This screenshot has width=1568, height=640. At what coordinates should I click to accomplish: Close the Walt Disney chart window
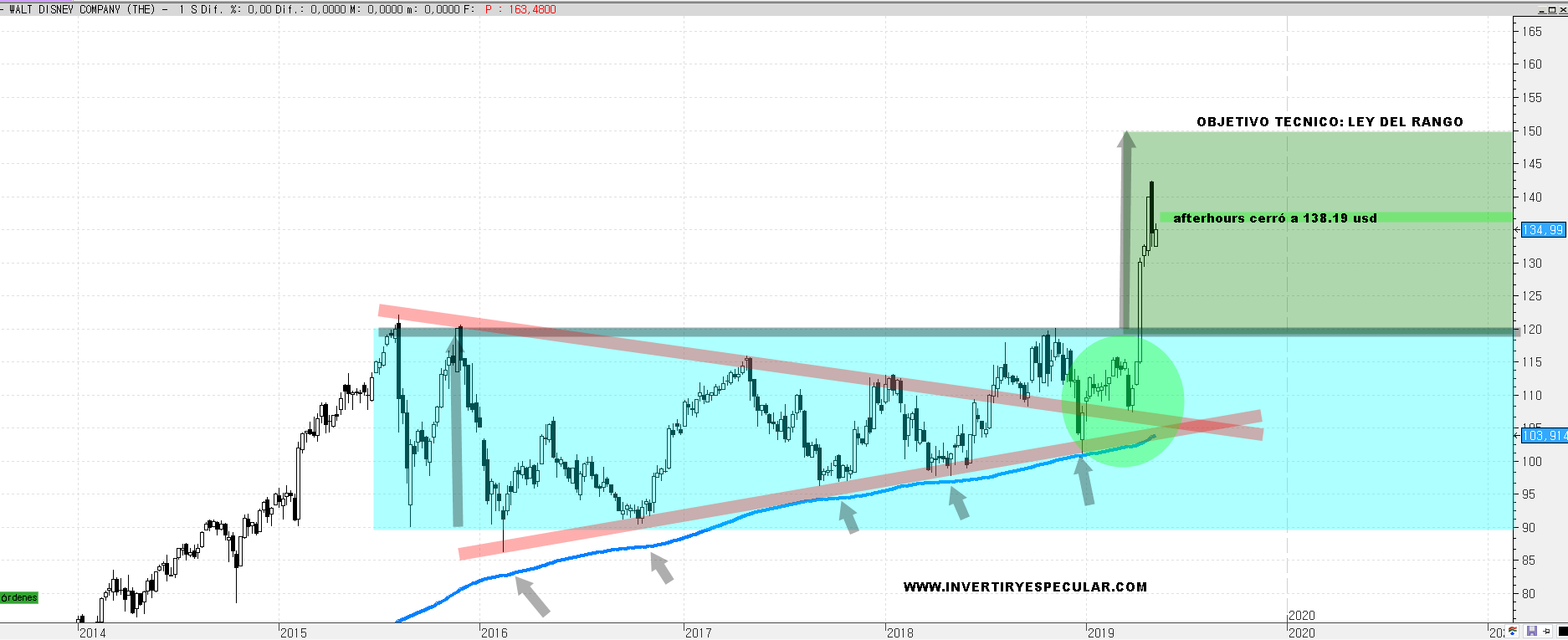[1561, 9]
